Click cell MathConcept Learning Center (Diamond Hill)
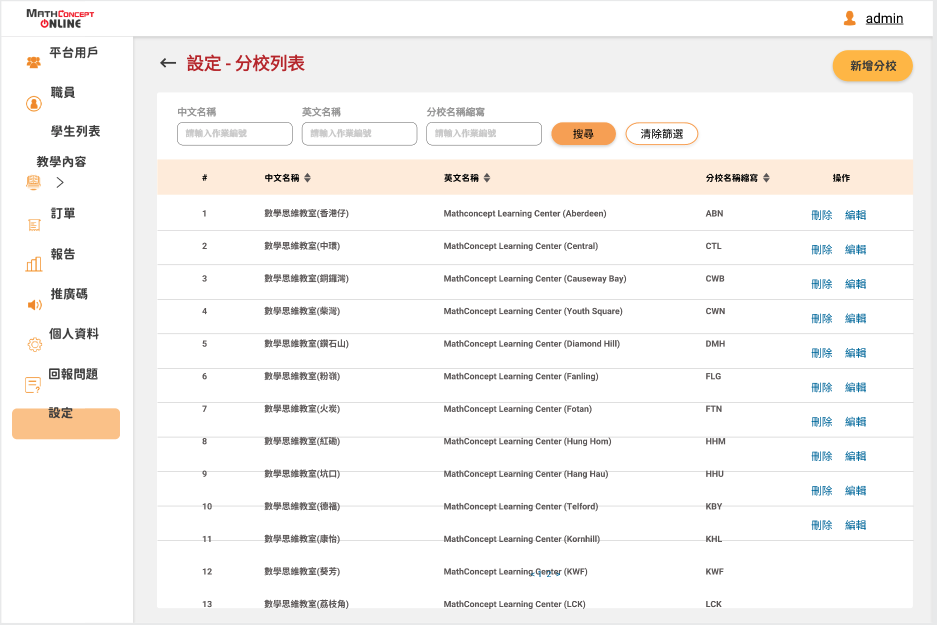The image size is (937, 625). (x=532, y=344)
